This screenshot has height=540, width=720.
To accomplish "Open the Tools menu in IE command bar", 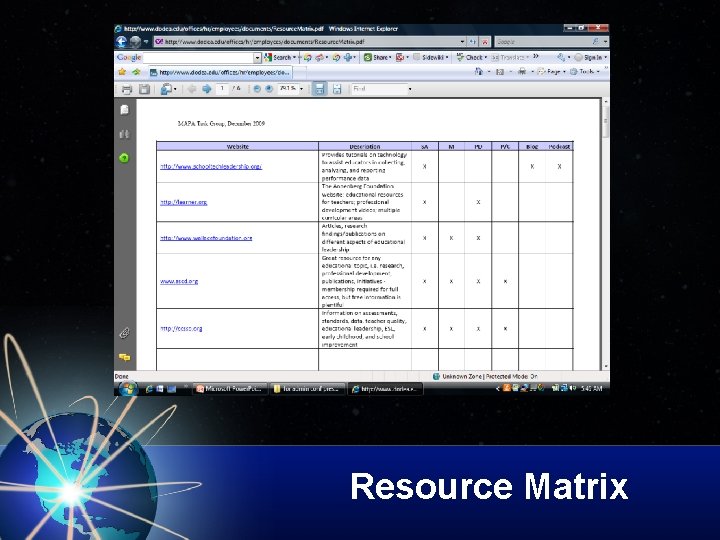I will tap(585, 72).
